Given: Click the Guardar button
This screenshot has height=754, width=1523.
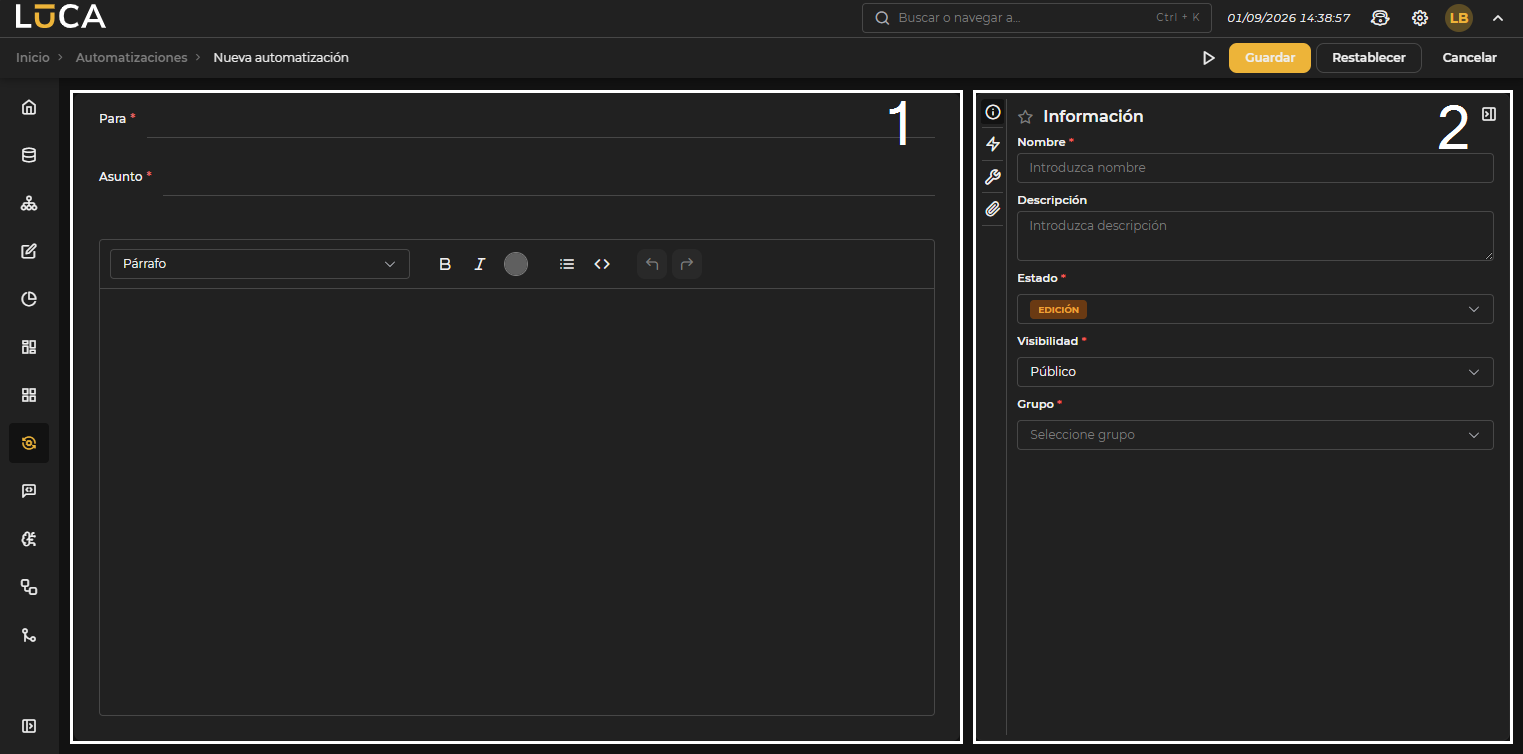Looking at the screenshot, I should (1270, 58).
